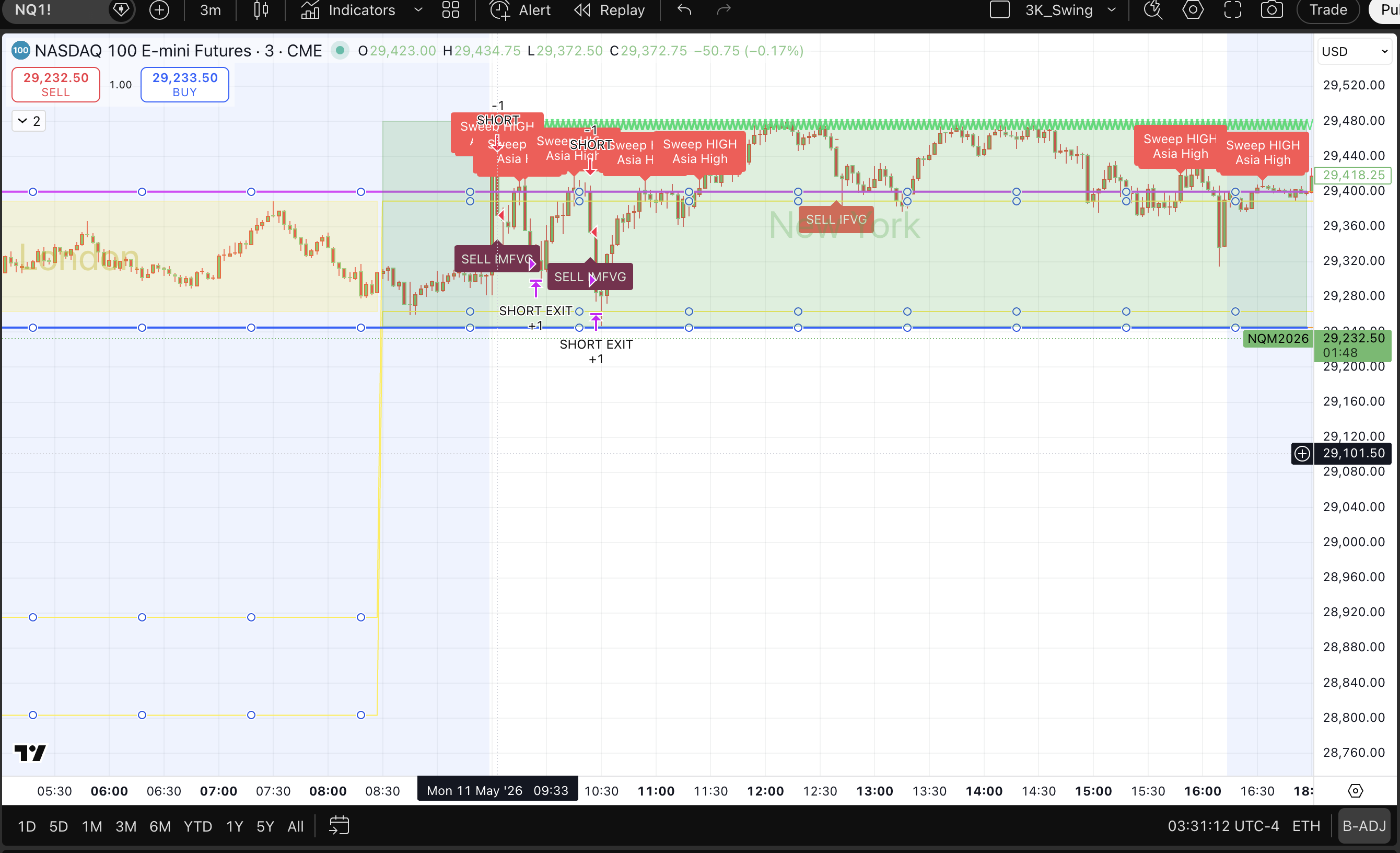
Task: Open chart settings hexagon icon
Action: pyautogui.click(x=1193, y=9)
